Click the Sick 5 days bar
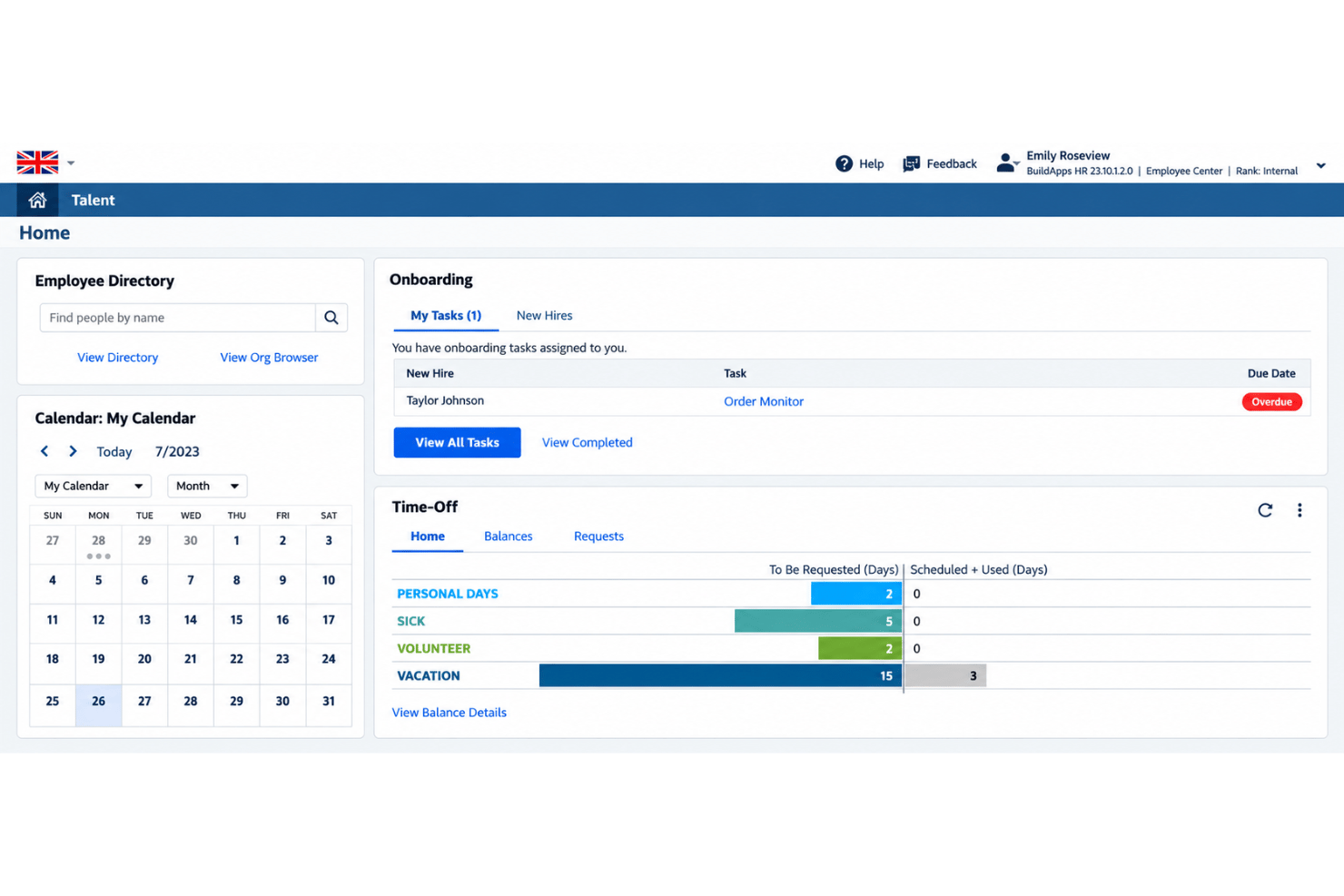The height and width of the screenshot is (896, 1344). click(818, 621)
